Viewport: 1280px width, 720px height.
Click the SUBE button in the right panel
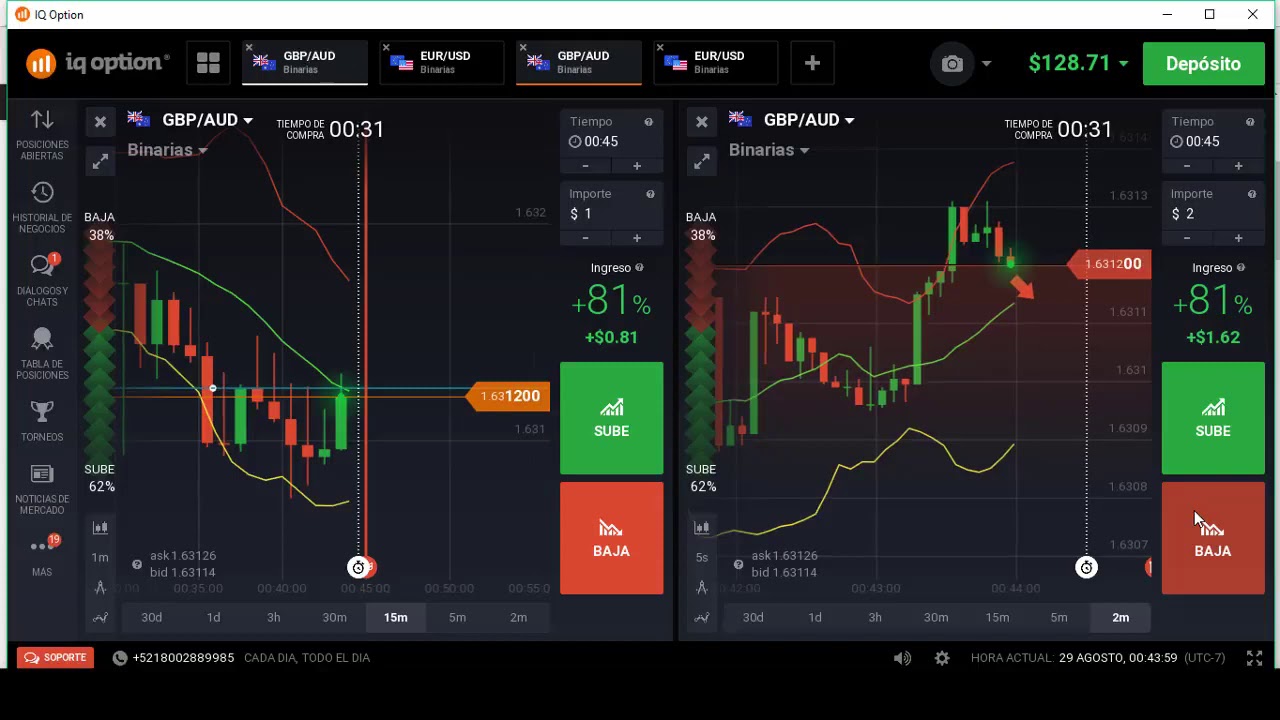[1213, 418]
